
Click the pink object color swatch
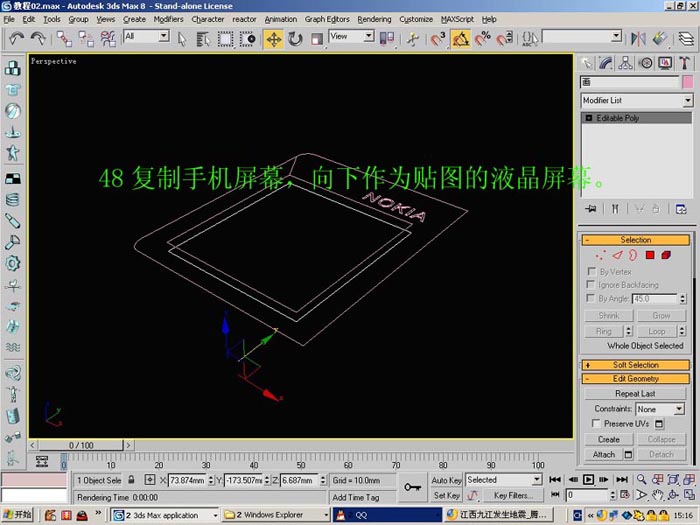coord(688,82)
